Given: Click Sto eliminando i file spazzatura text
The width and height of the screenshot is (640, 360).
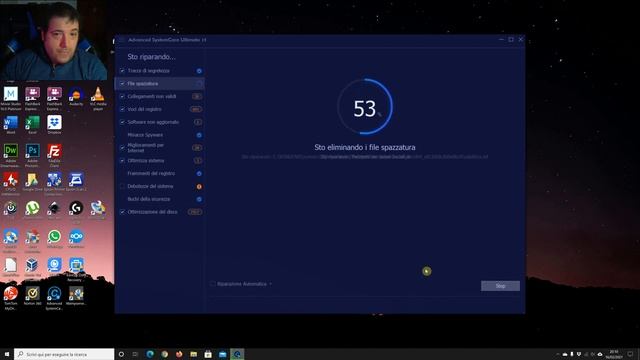Looking at the screenshot, I should (365, 147).
